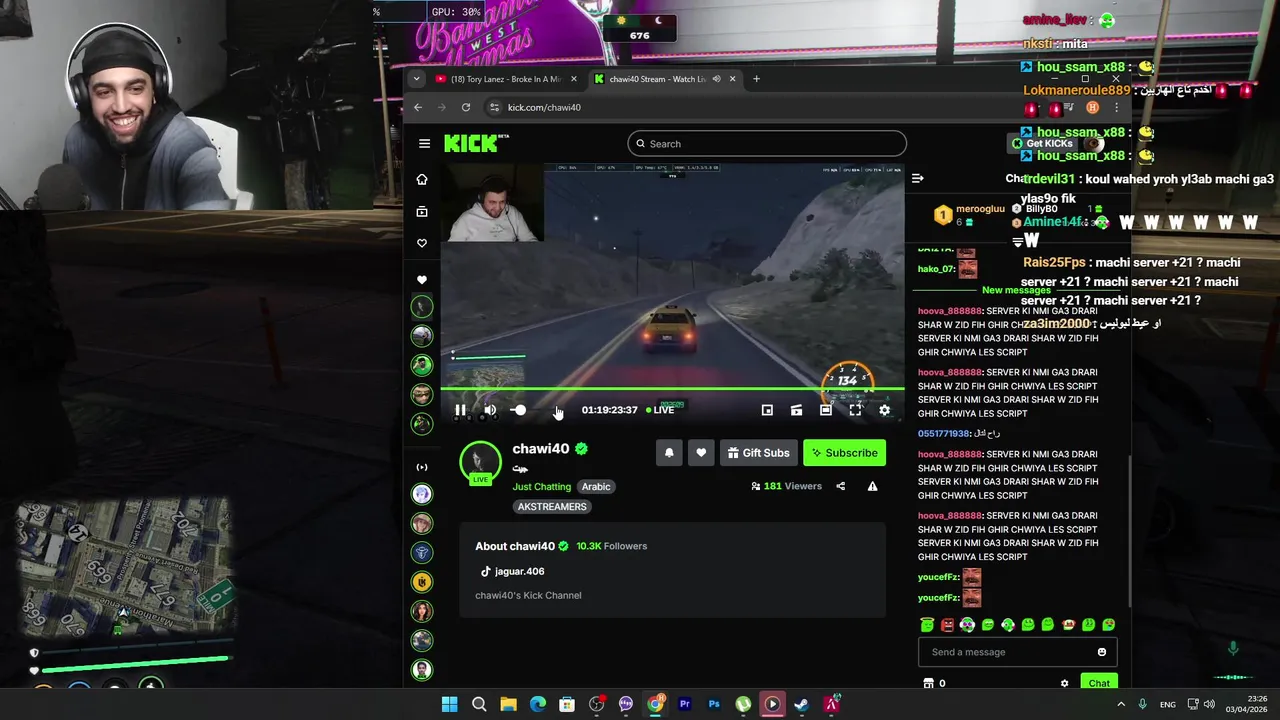Image resolution: width=1280 pixels, height=720 pixels.
Task: Open ENG language input switcher
Action: pos(1168,704)
